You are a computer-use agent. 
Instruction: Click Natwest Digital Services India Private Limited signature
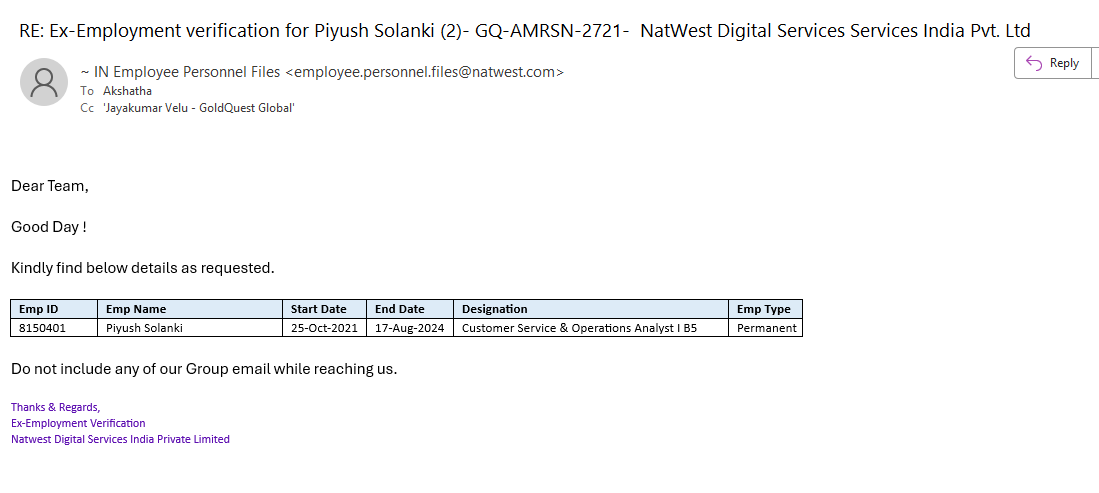120,439
